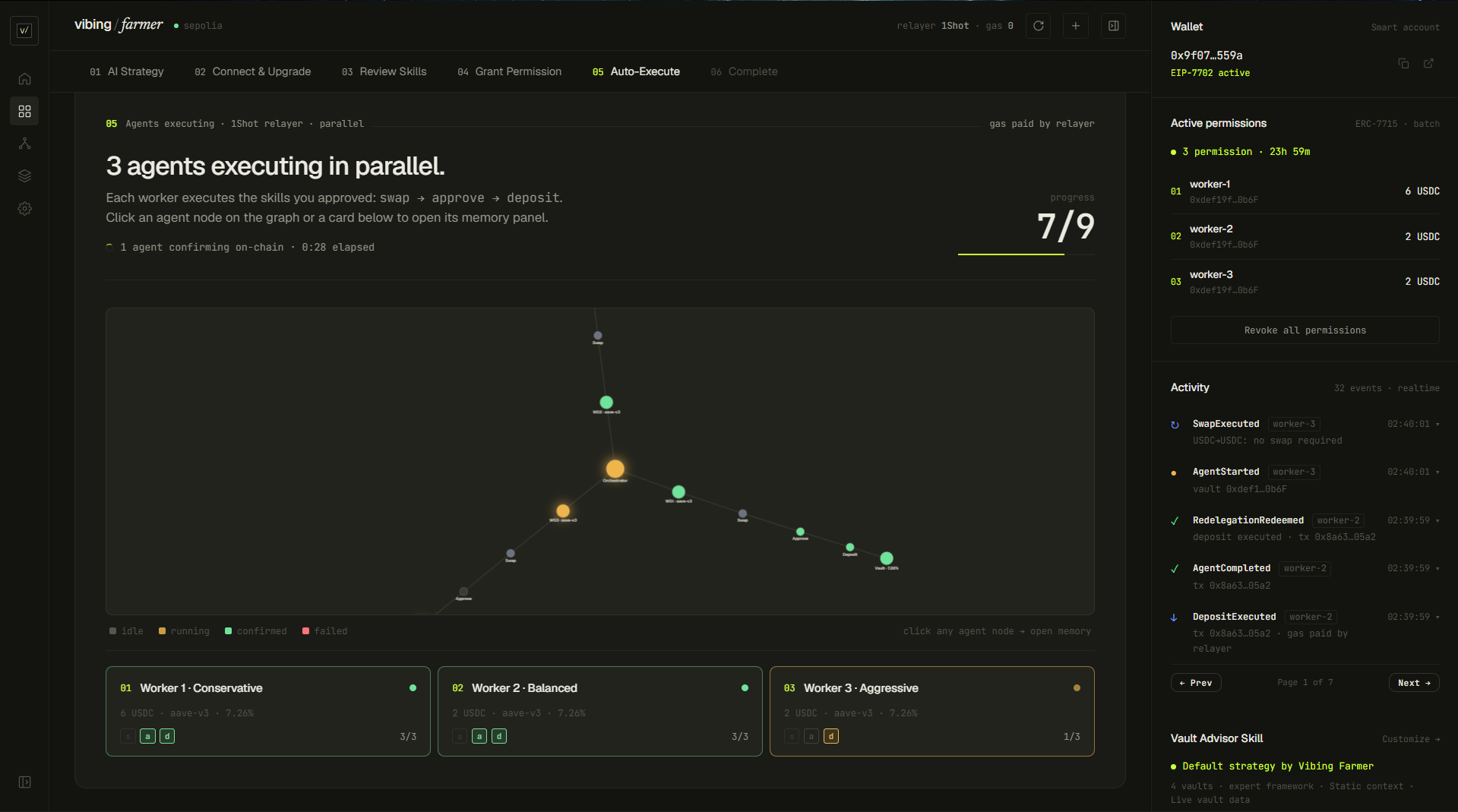
Task: Click the 'a' skill badge on Worker 3 card
Action: (811, 736)
